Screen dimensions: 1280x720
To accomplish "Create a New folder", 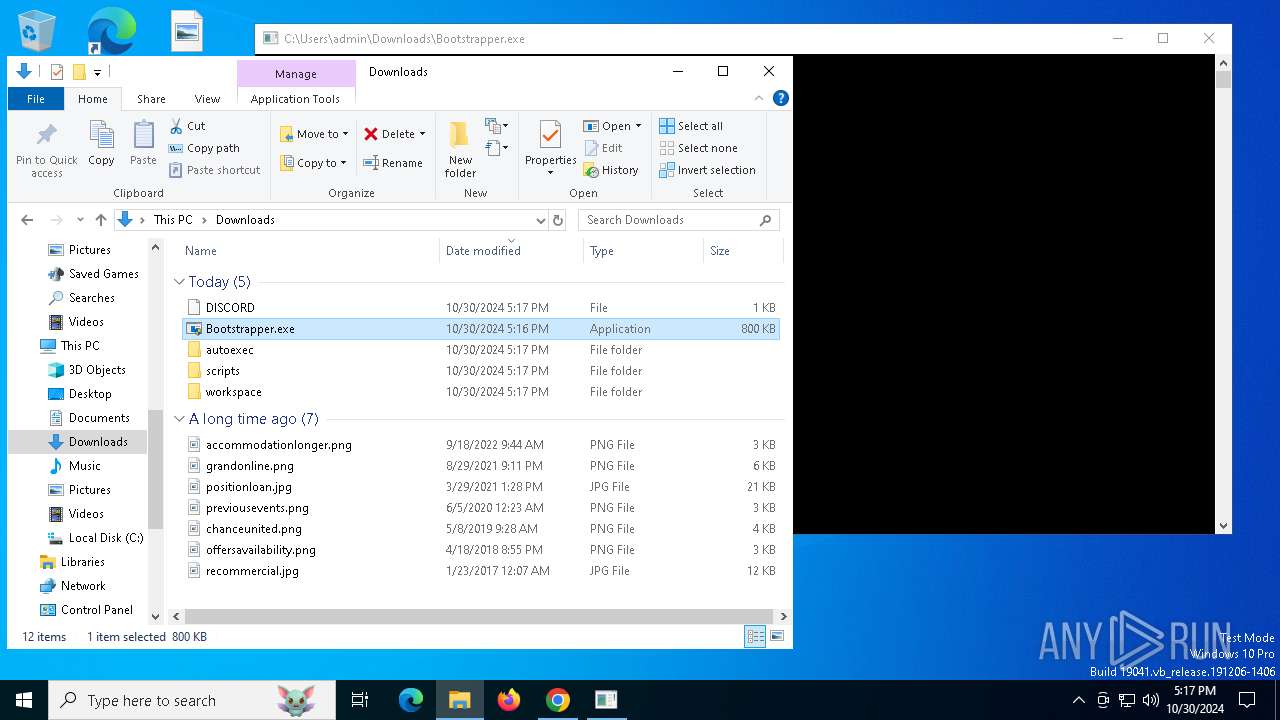I will (460, 150).
